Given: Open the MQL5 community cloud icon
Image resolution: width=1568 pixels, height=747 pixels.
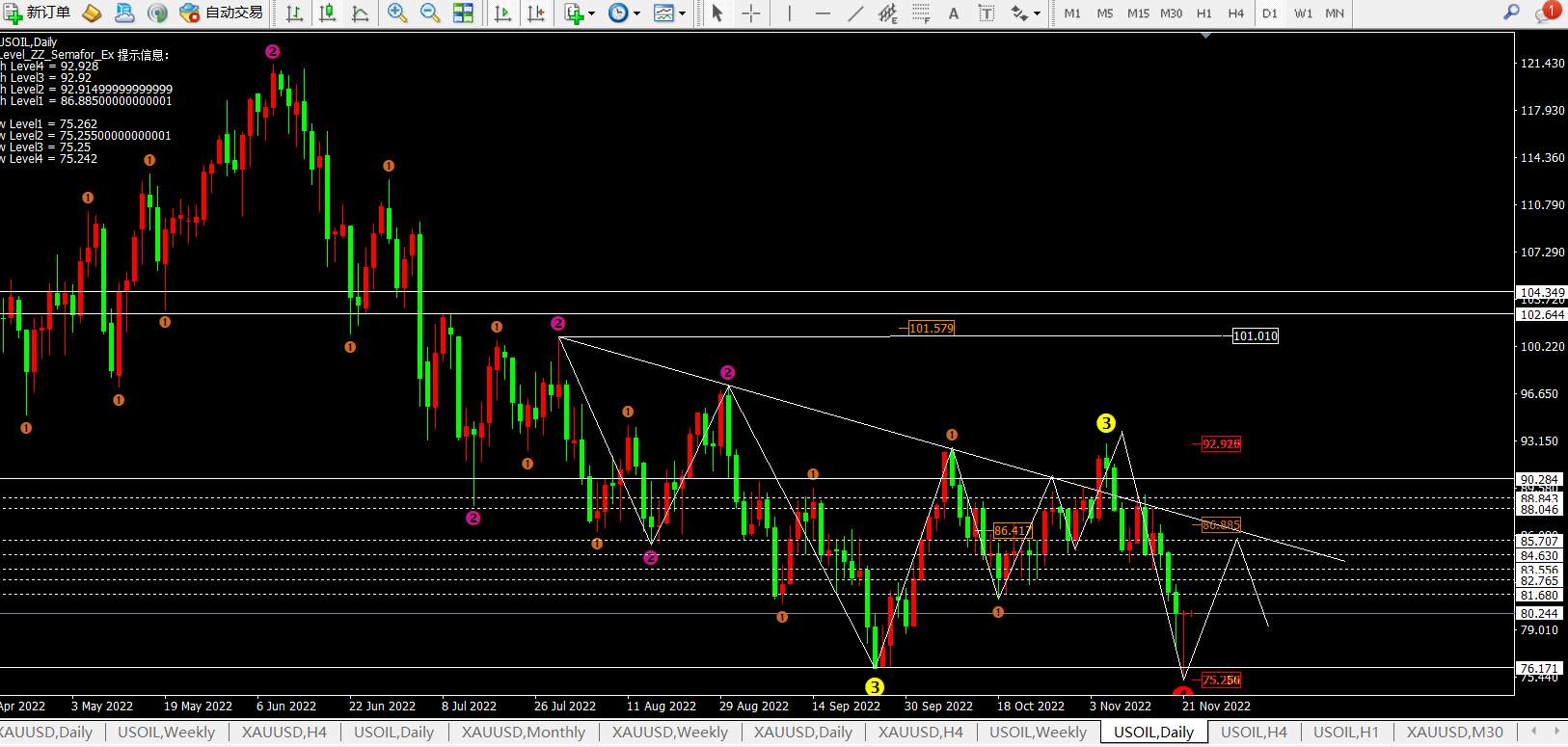Looking at the screenshot, I should point(124,13).
